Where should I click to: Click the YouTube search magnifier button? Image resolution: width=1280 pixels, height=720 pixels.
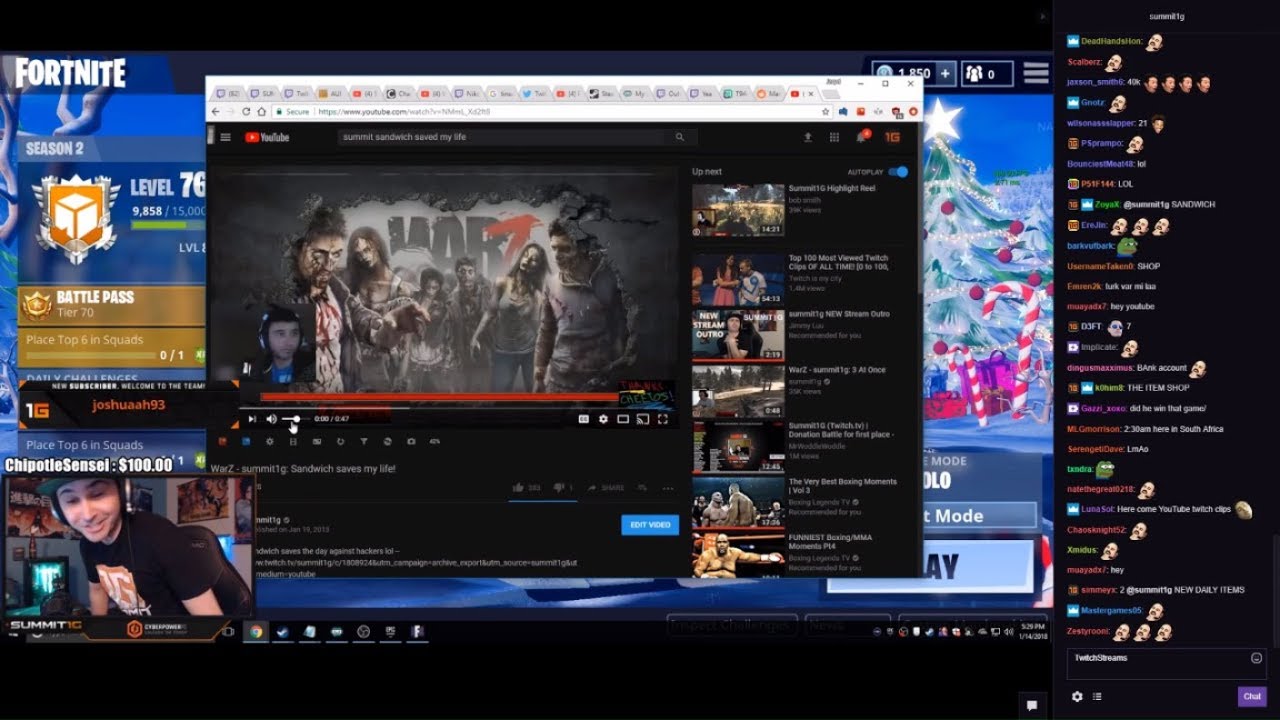(x=680, y=137)
